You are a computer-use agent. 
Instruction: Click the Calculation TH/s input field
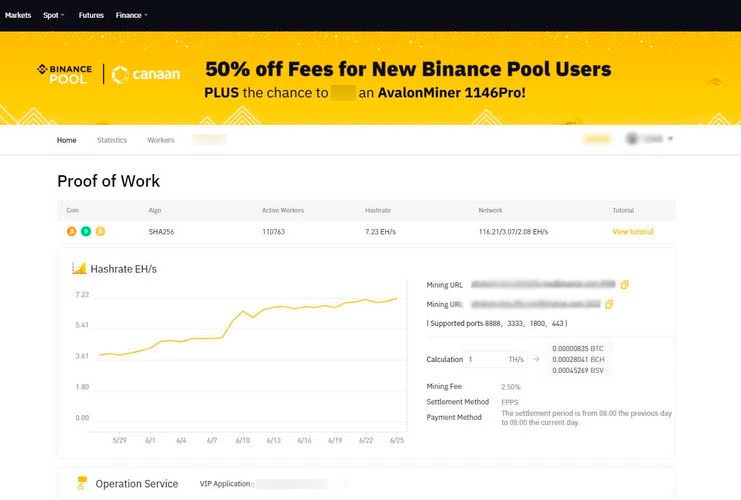pos(484,359)
